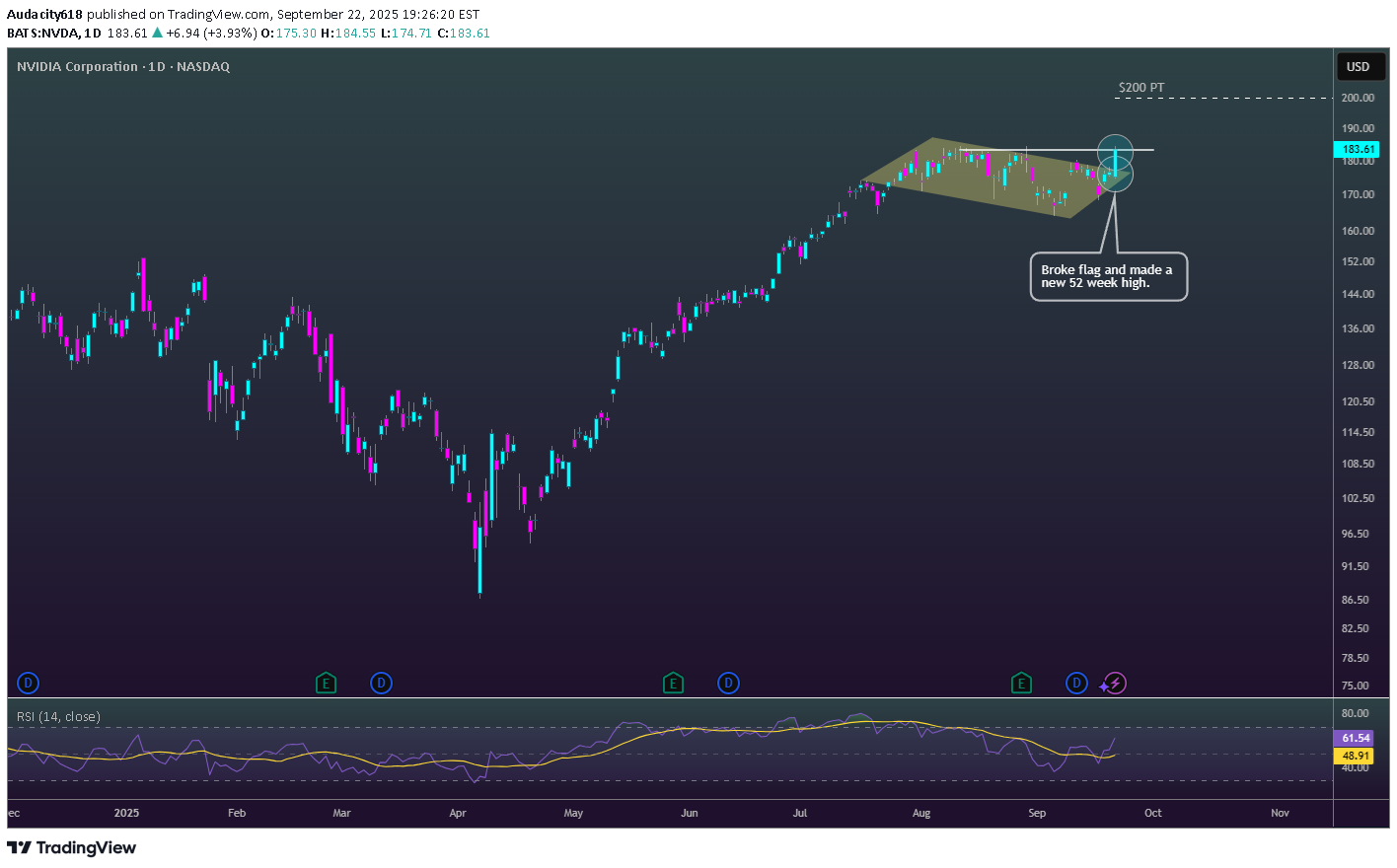Click the L:174.71 low value
The width and height of the screenshot is (1397, 868).
click(x=406, y=33)
